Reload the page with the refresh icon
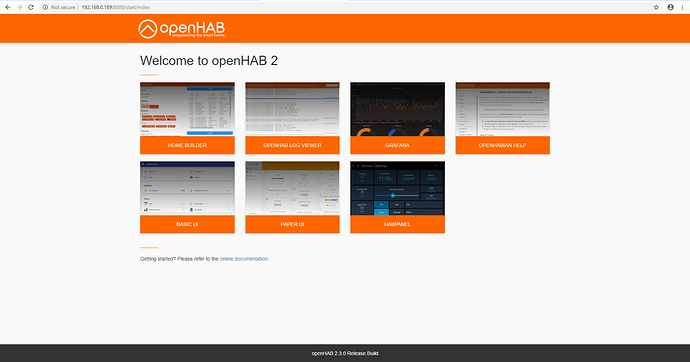 point(31,7)
